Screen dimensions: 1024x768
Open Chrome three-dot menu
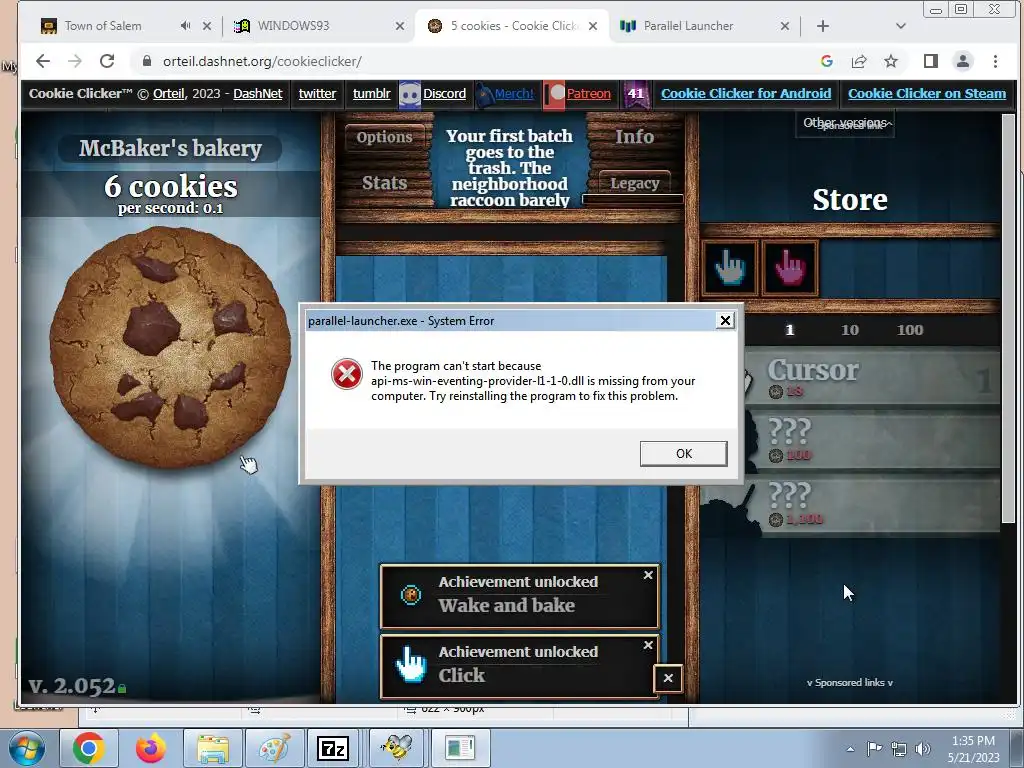(x=995, y=61)
